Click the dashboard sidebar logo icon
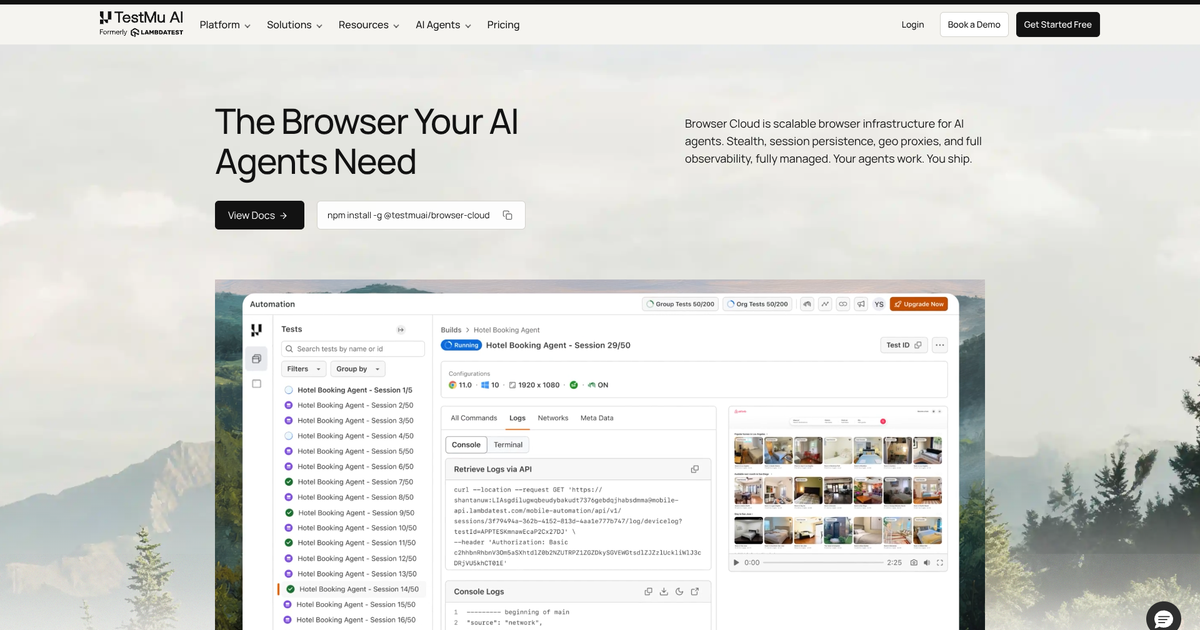 (x=256, y=329)
